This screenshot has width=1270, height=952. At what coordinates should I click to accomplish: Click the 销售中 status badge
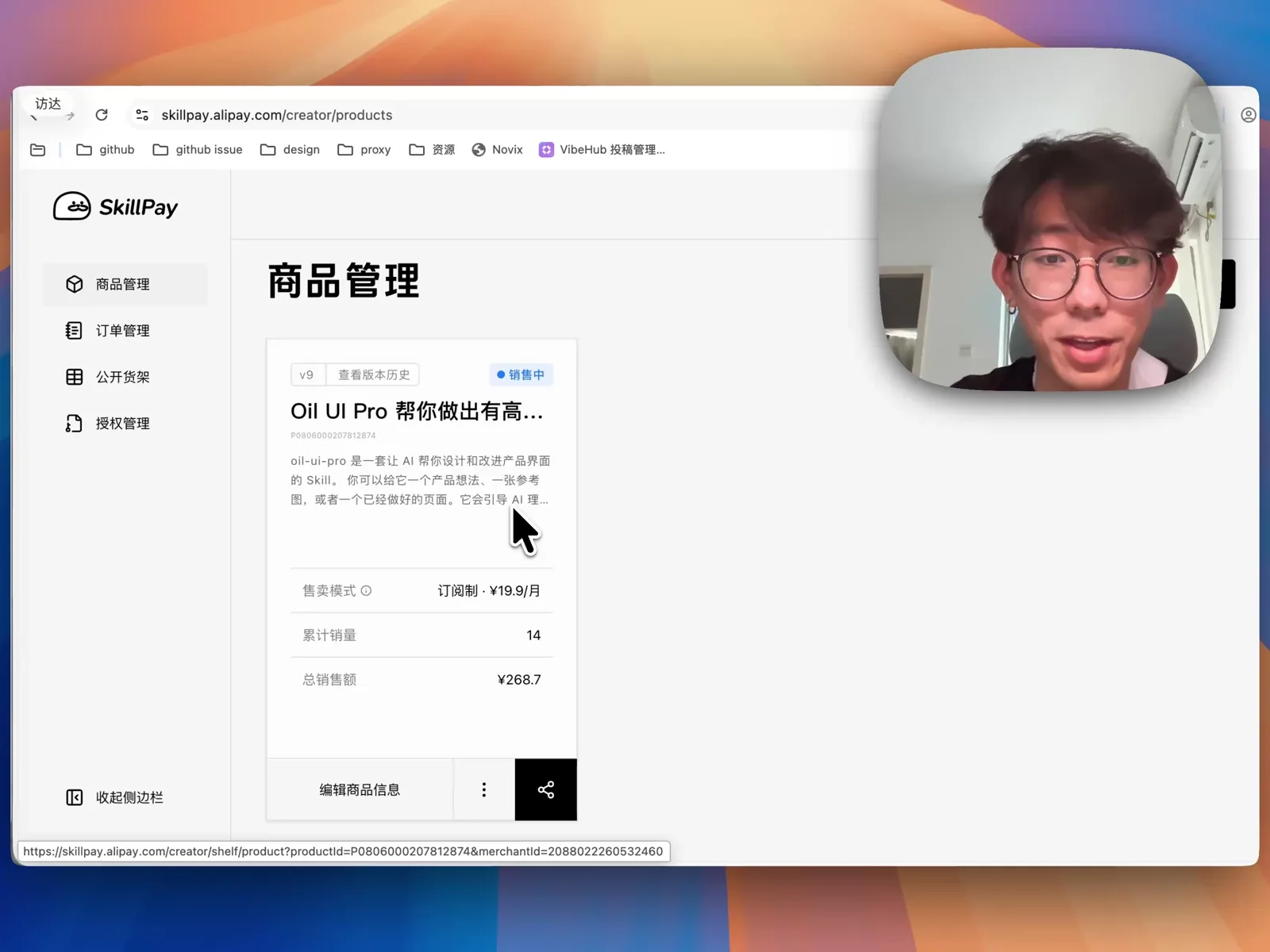(521, 374)
